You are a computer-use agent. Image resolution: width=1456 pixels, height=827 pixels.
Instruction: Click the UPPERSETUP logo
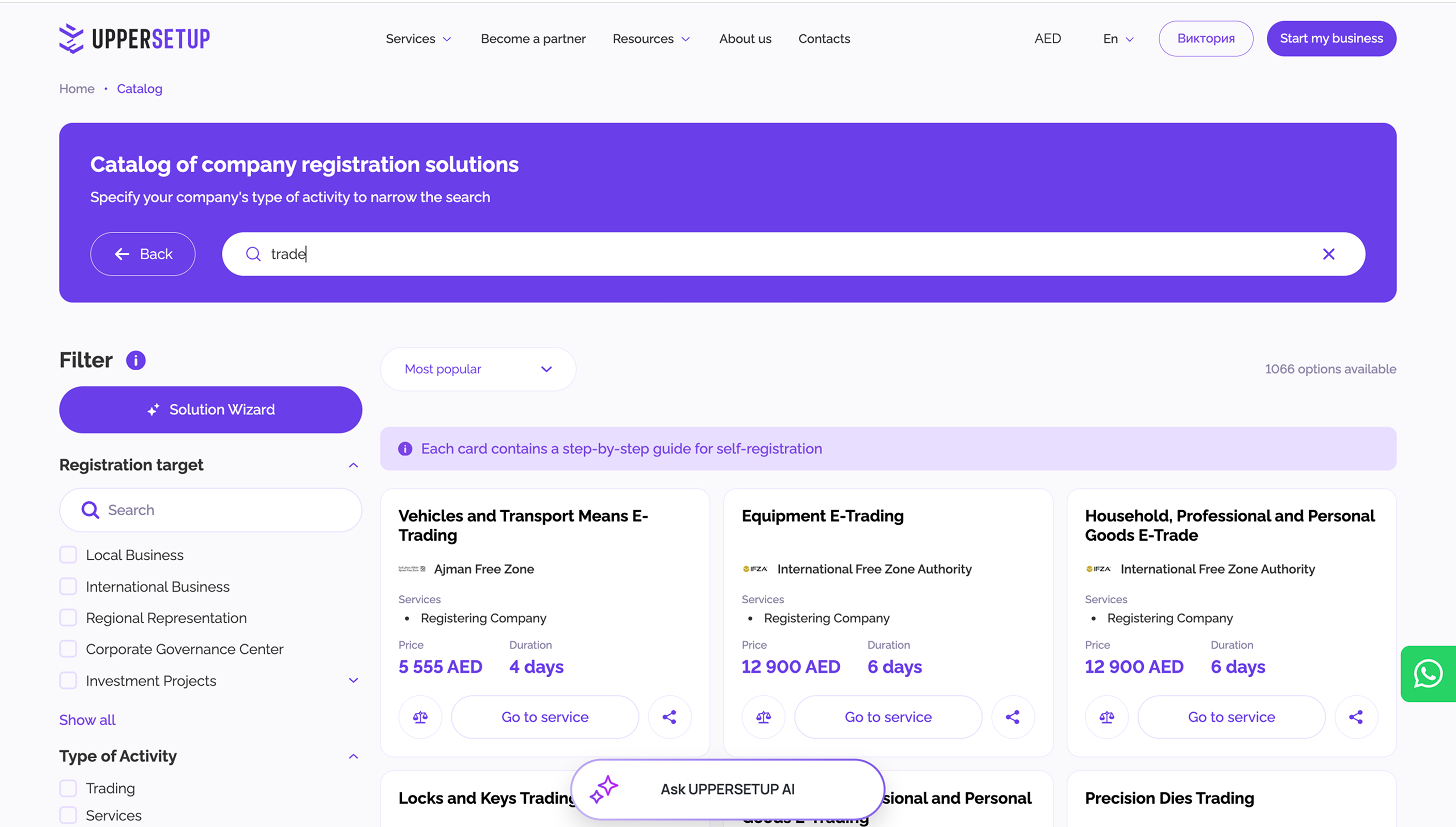(134, 39)
